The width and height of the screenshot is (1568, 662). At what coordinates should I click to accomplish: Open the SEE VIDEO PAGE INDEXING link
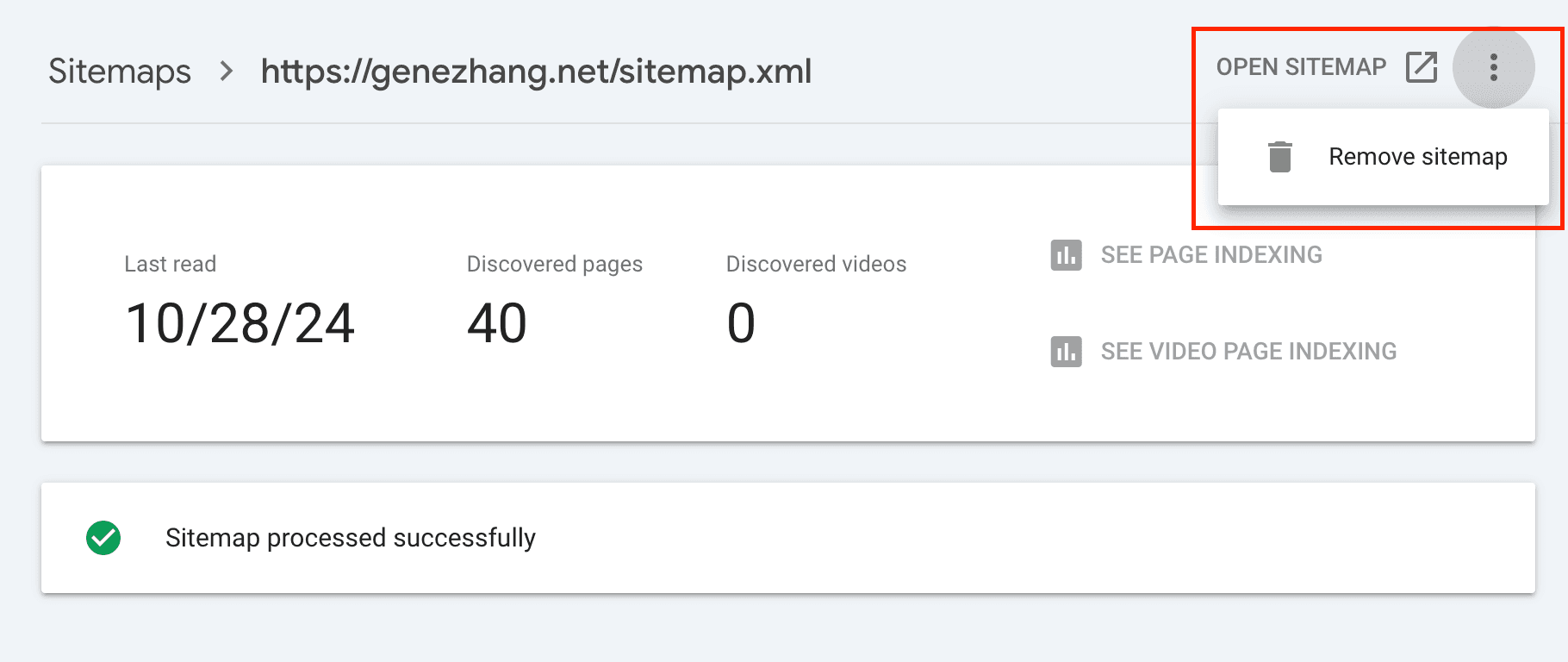pyautogui.click(x=1248, y=352)
